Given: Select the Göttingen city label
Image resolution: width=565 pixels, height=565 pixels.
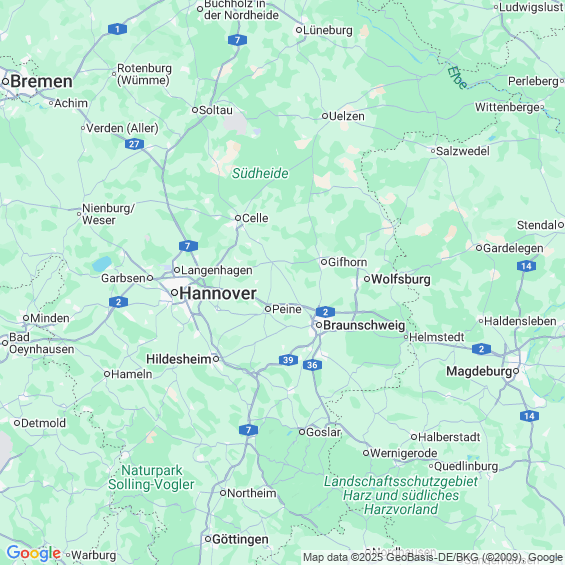Looking at the screenshot, I should coord(240,539).
